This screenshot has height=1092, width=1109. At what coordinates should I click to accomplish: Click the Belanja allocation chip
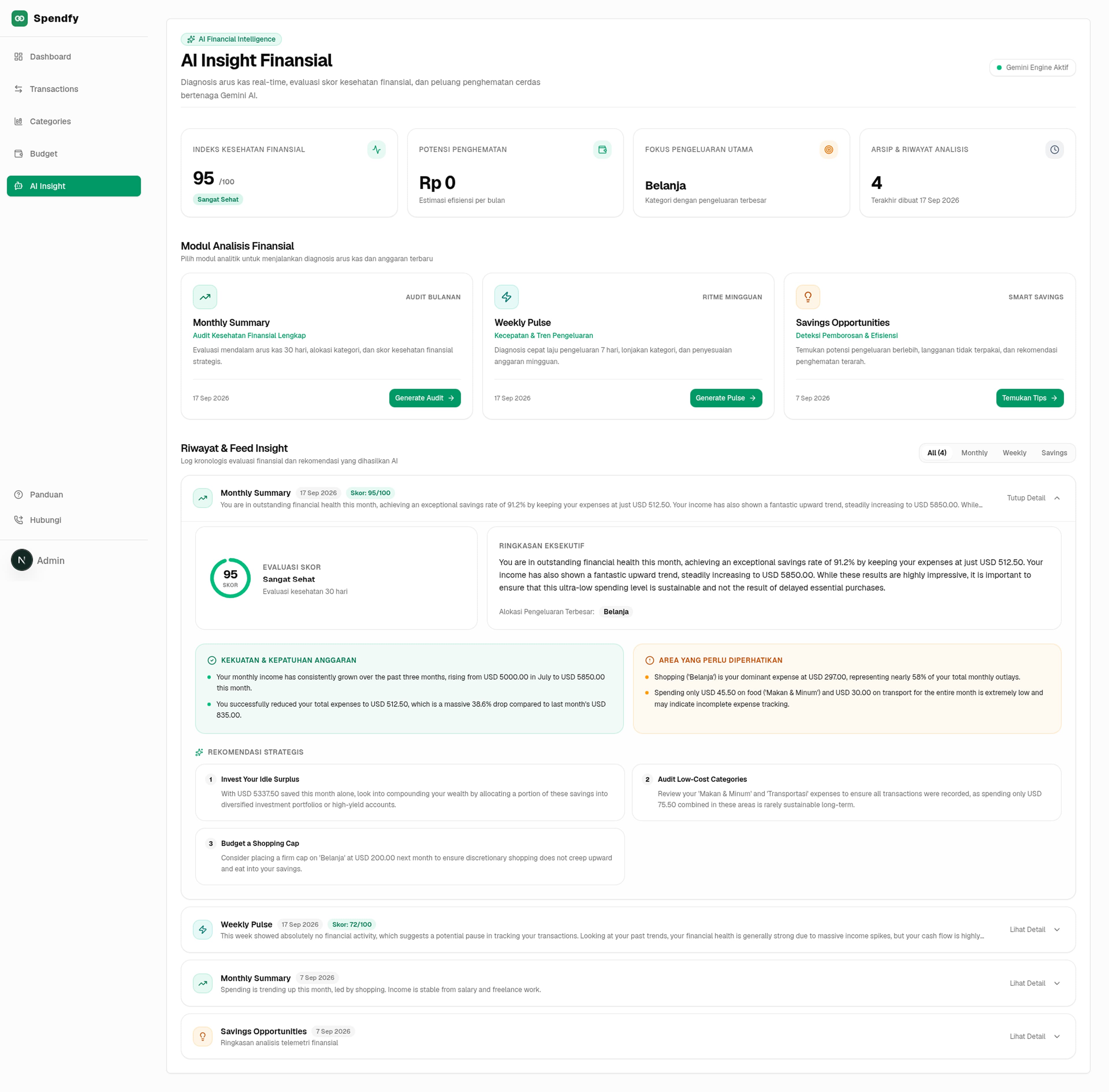tap(616, 612)
